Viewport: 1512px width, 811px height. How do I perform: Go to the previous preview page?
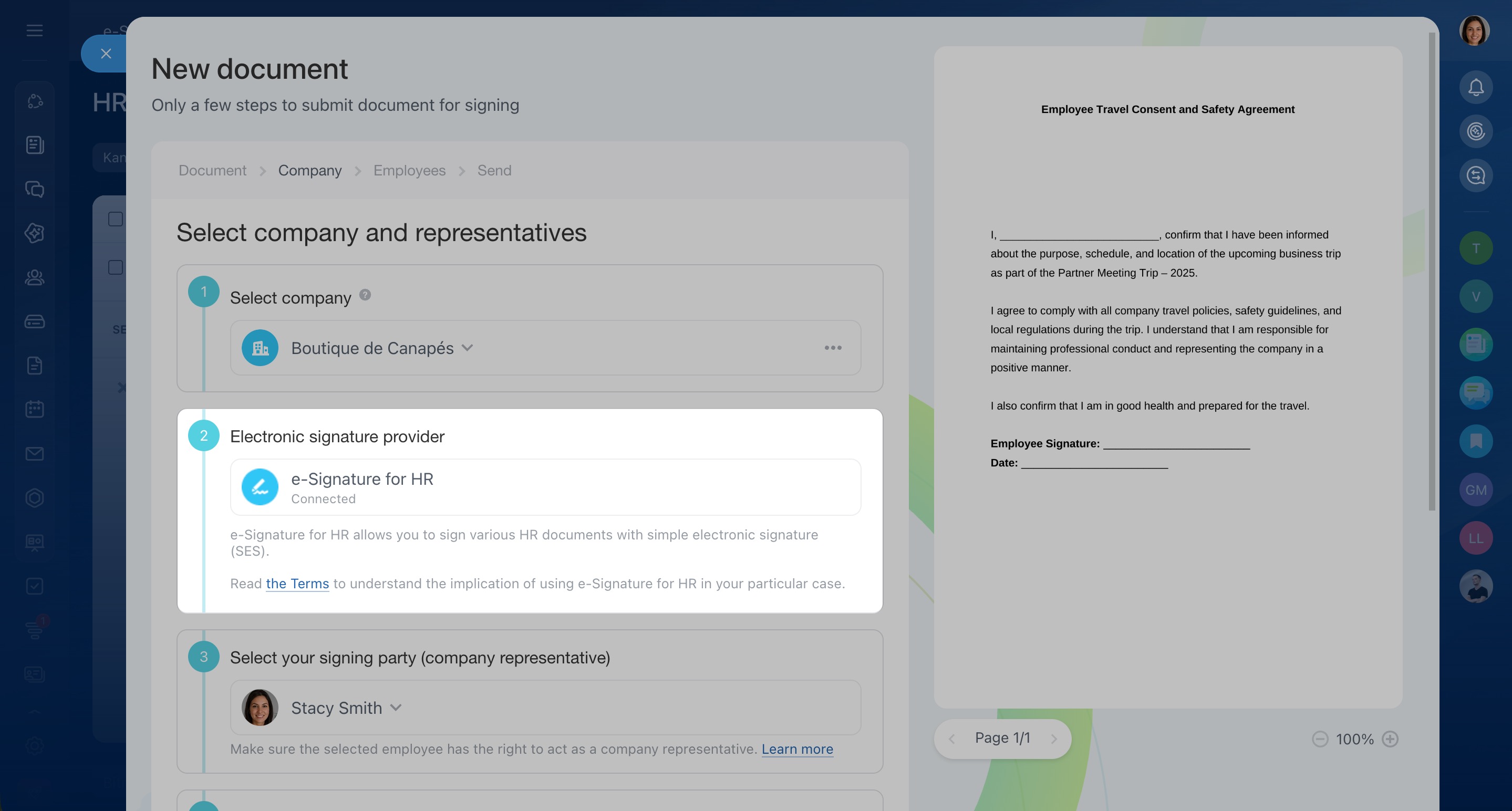point(952,739)
